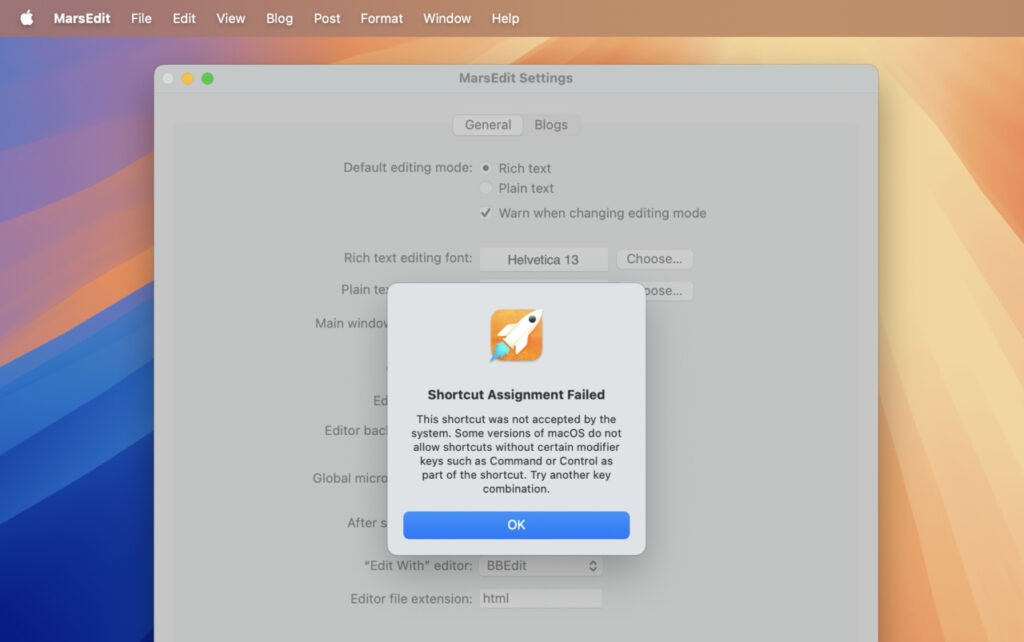Select the General tab
The width and height of the screenshot is (1024, 642).
[487, 125]
